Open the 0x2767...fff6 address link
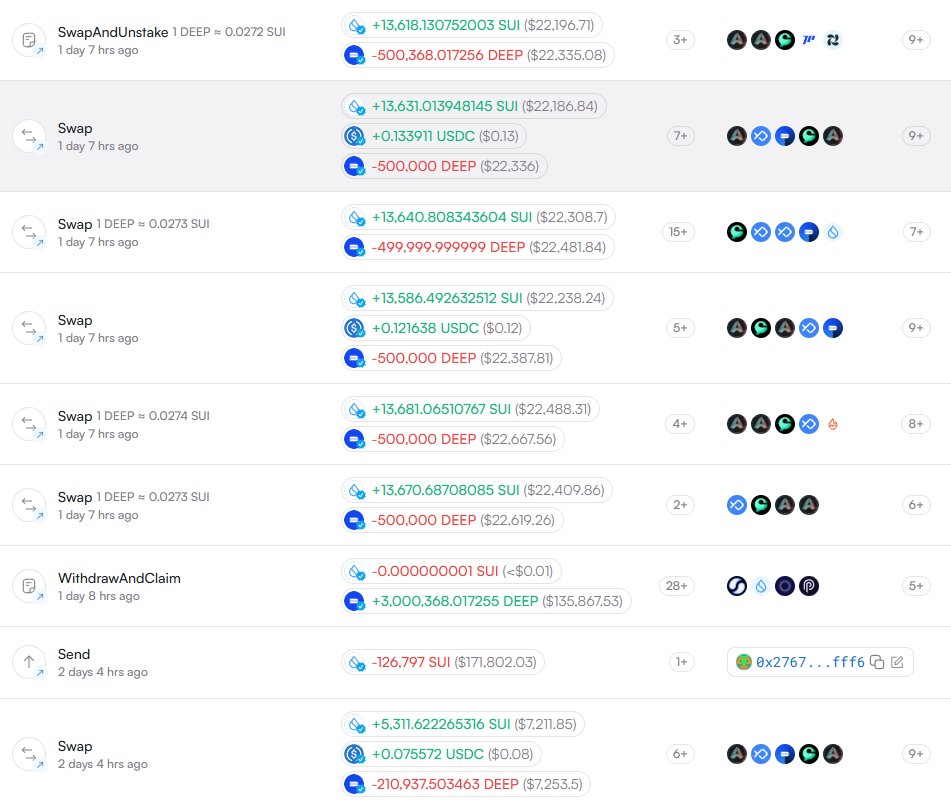Screen dimensions: 951x807 tap(810, 662)
